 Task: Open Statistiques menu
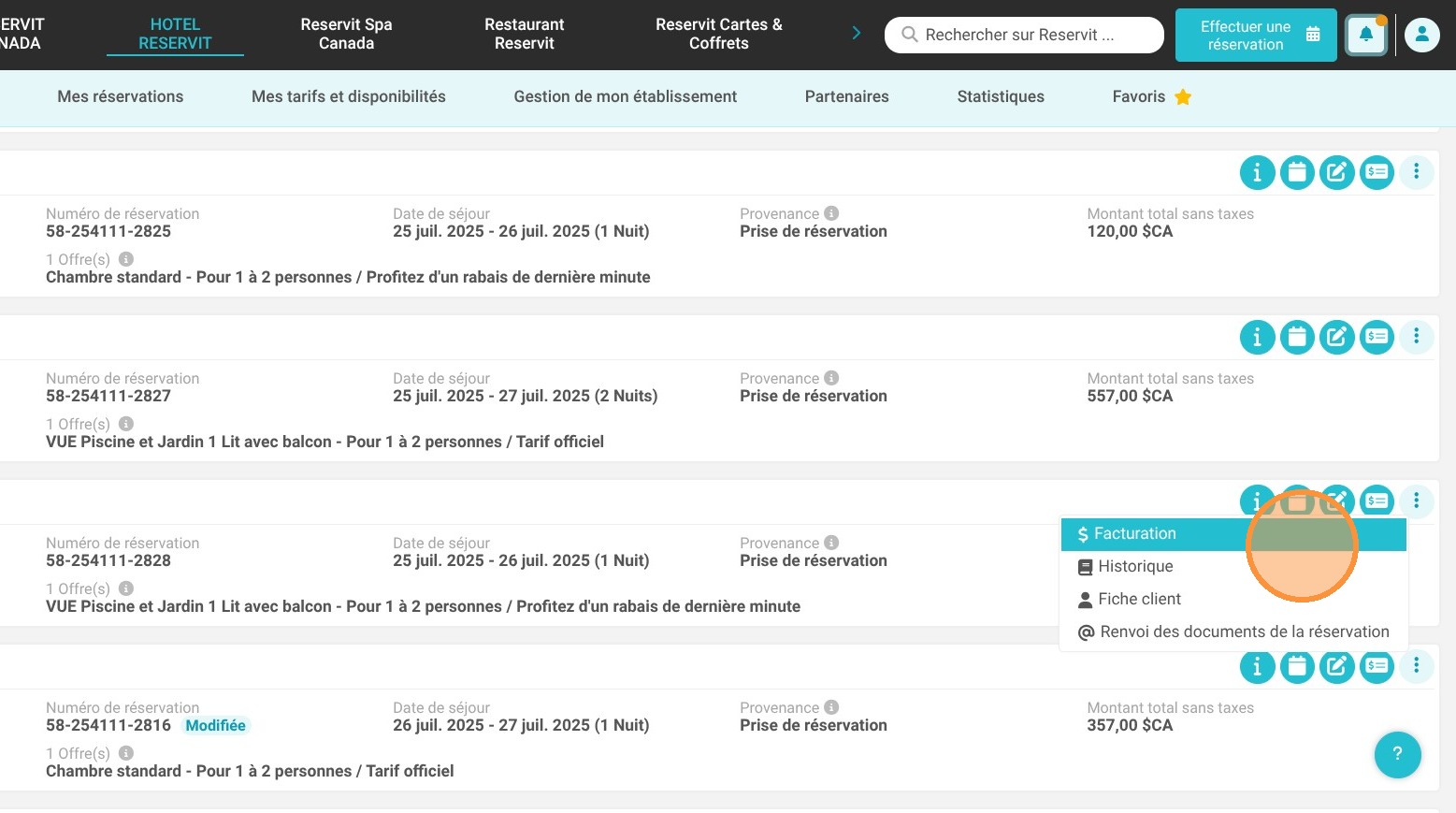point(1001,96)
